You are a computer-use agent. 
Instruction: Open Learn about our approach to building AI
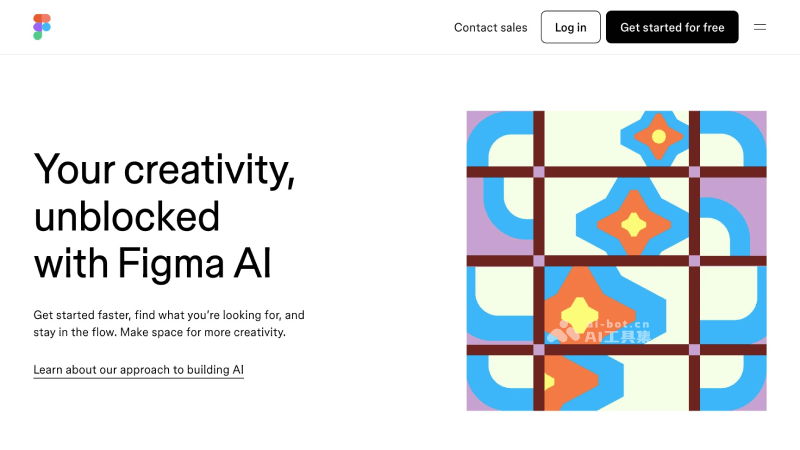pos(138,370)
